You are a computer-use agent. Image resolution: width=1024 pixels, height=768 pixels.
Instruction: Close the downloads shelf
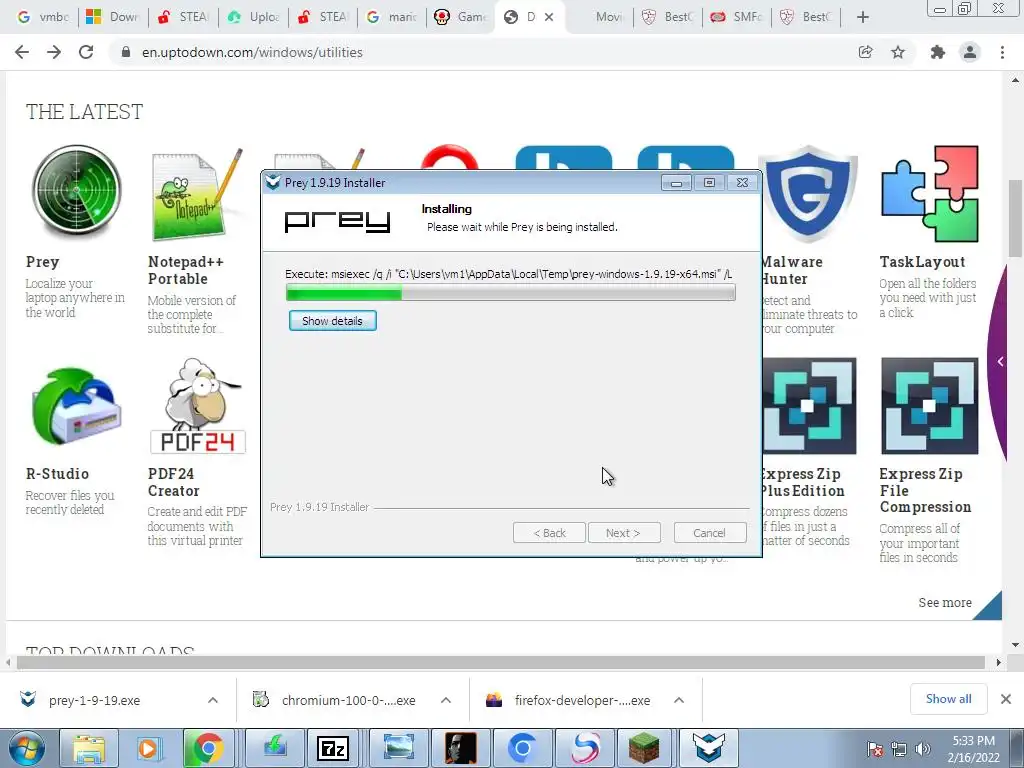(x=1006, y=699)
